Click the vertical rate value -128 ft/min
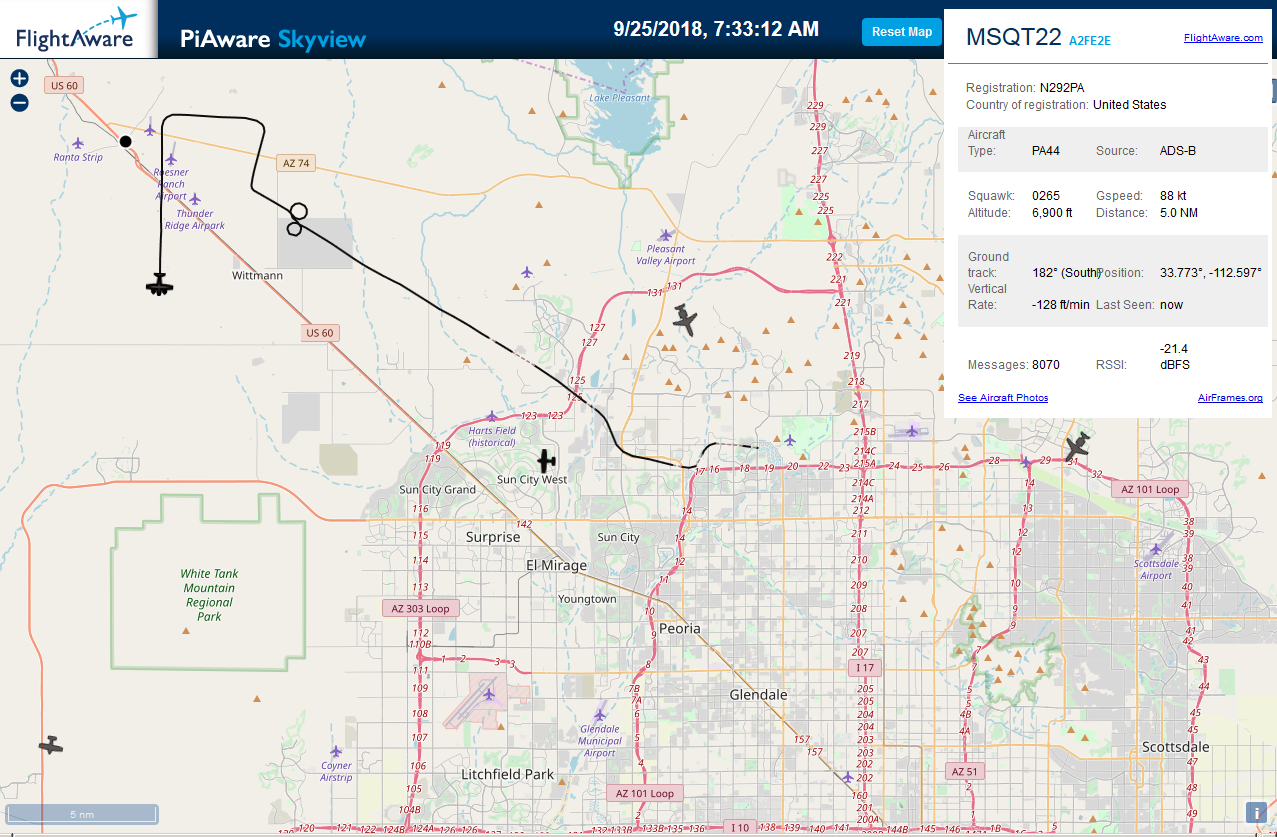The height and width of the screenshot is (837, 1277). click(x=1061, y=304)
